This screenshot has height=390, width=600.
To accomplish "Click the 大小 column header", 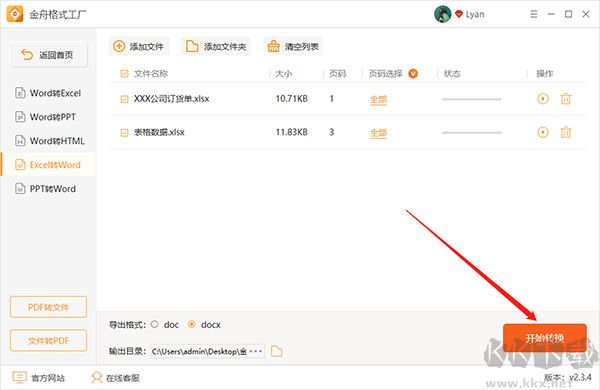I will [x=284, y=73].
